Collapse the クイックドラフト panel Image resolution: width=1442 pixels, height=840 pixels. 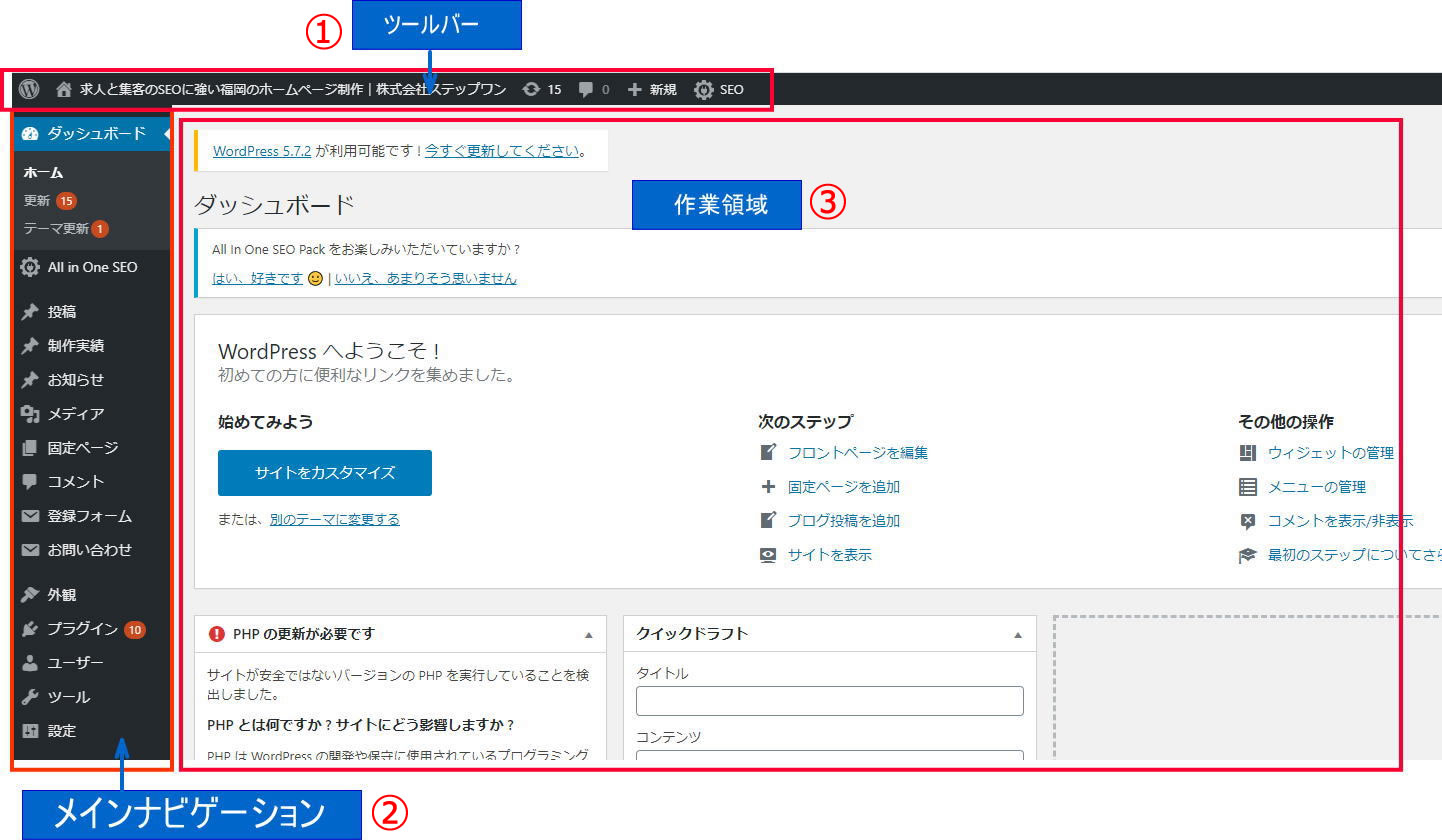(1018, 635)
